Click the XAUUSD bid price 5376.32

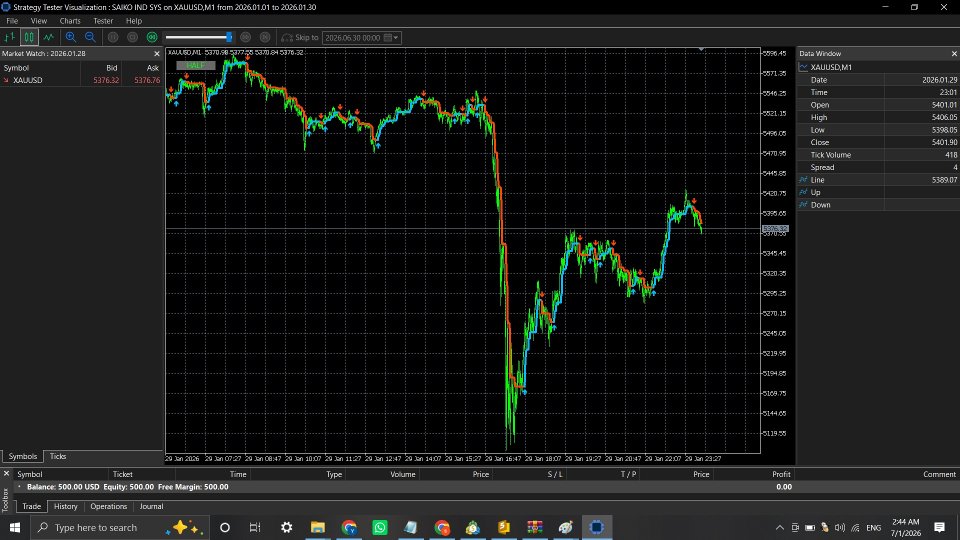pyautogui.click(x=106, y=80)
